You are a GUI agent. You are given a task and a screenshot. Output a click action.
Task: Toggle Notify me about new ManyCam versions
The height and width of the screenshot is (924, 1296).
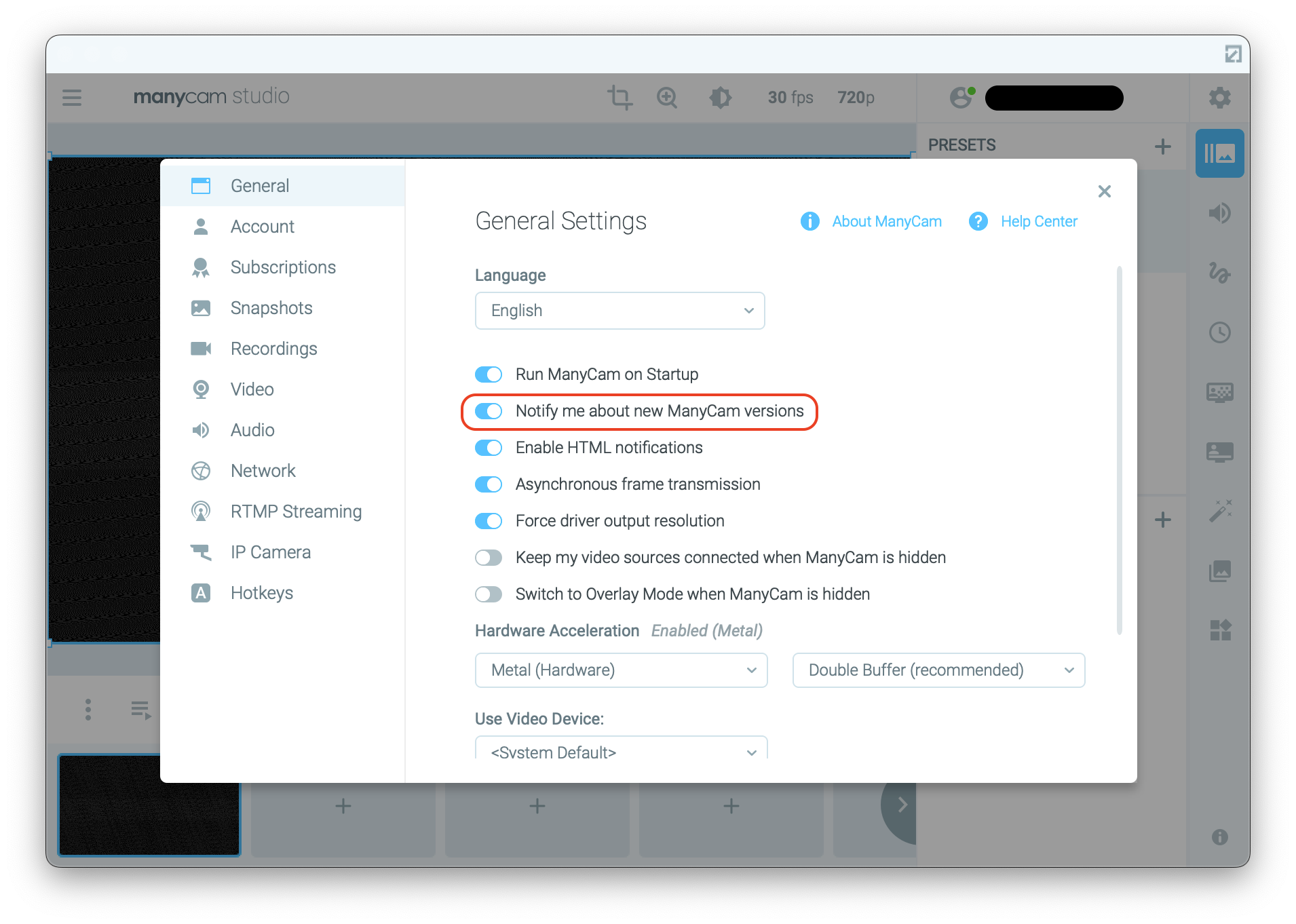pos(489,411)
